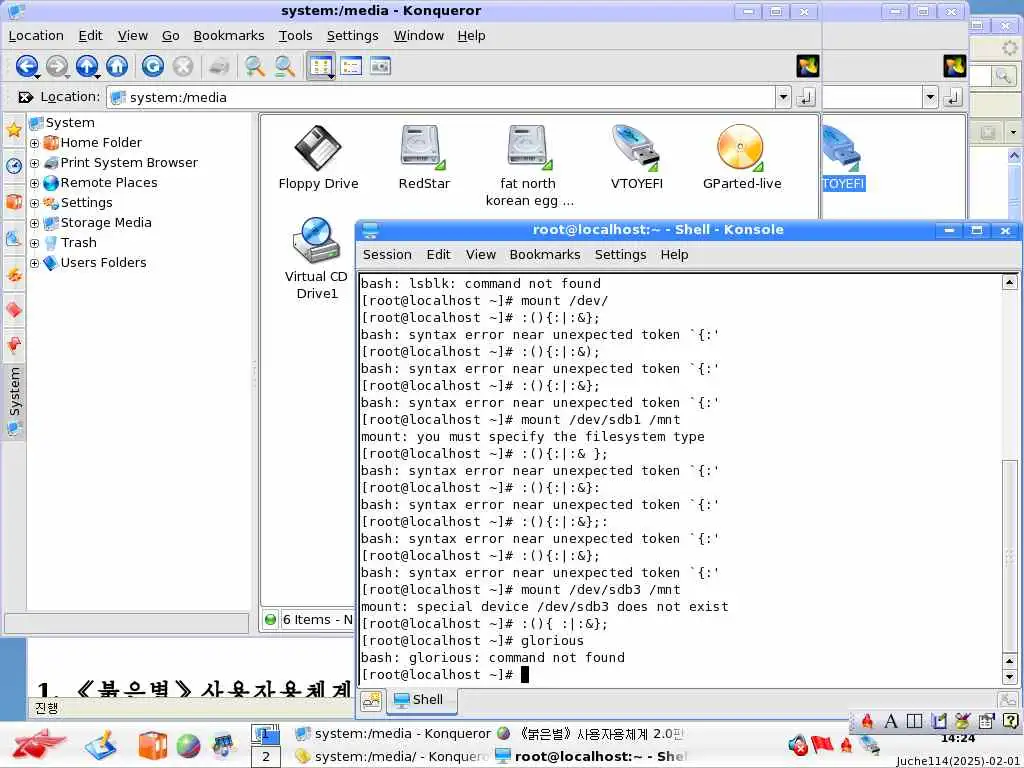Click the red flag tray icon
This screenshot has height=768, width=1024.
coord(822,744)
